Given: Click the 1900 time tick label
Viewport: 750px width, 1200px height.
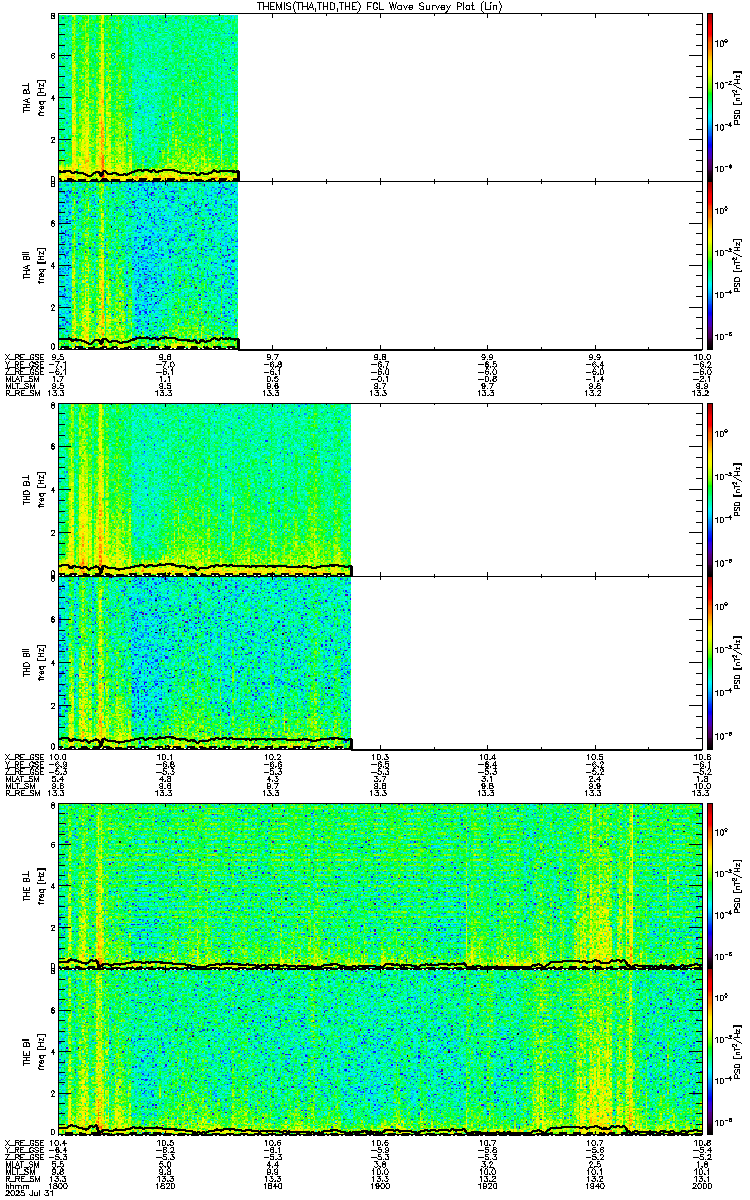Looking at the screenshot, I should pos(379,1186).
